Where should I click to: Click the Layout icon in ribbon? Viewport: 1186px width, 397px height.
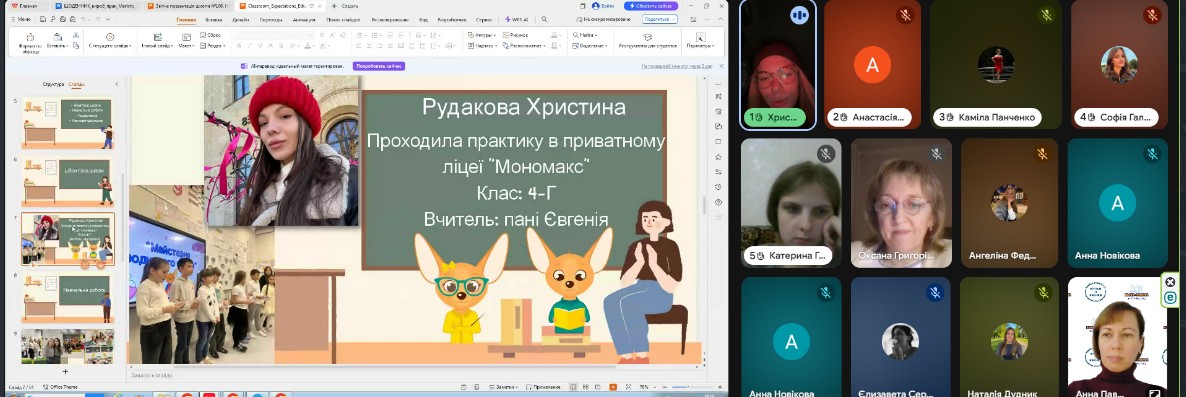coord(185,36)
